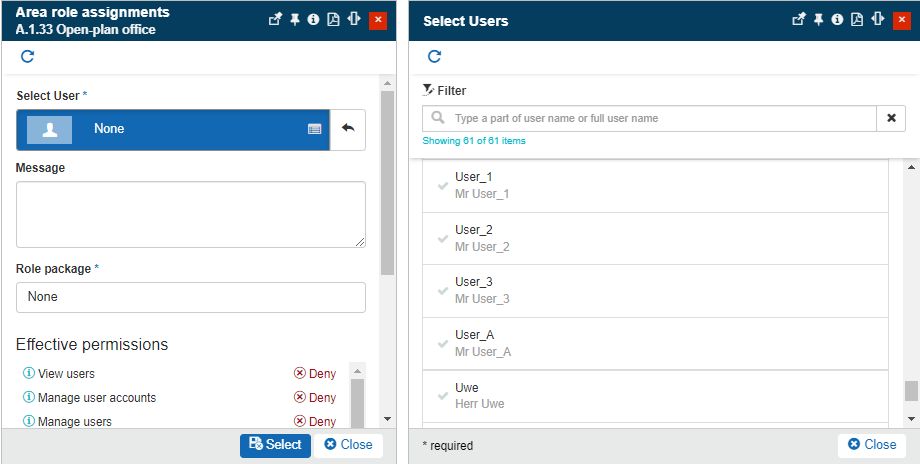Open the Role package dropdown
920x464 pixels.
(190, 297)
